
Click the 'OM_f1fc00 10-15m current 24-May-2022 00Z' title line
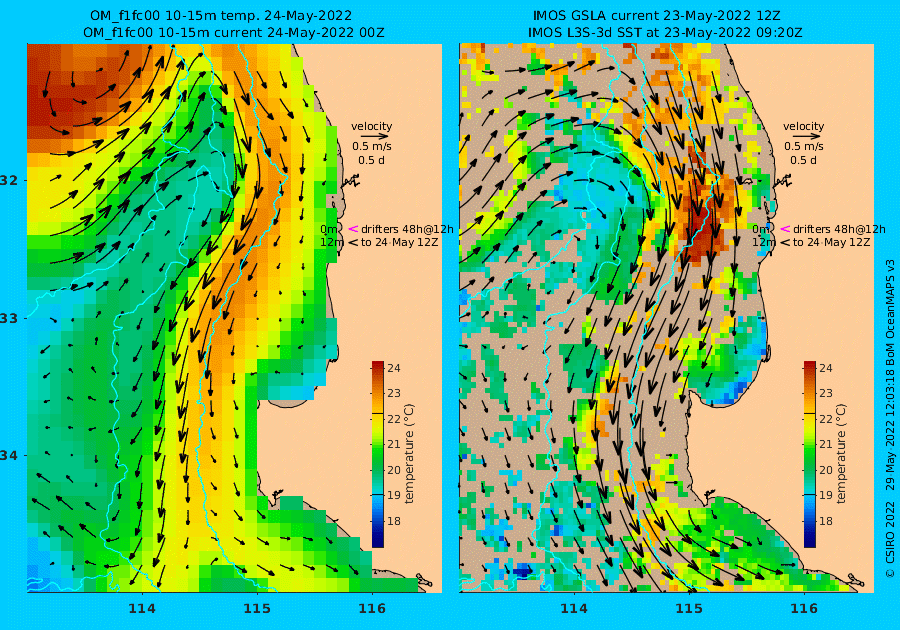[x=234, y=33]
